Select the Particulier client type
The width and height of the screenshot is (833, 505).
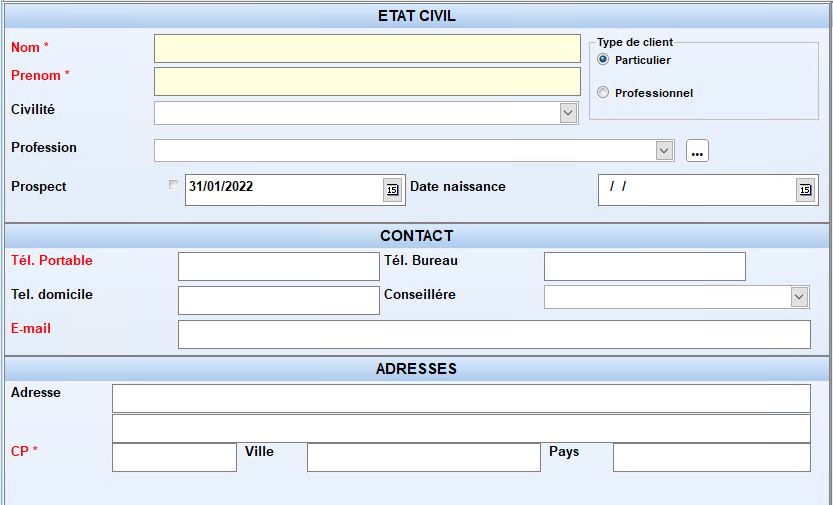[x=602, y=59]
